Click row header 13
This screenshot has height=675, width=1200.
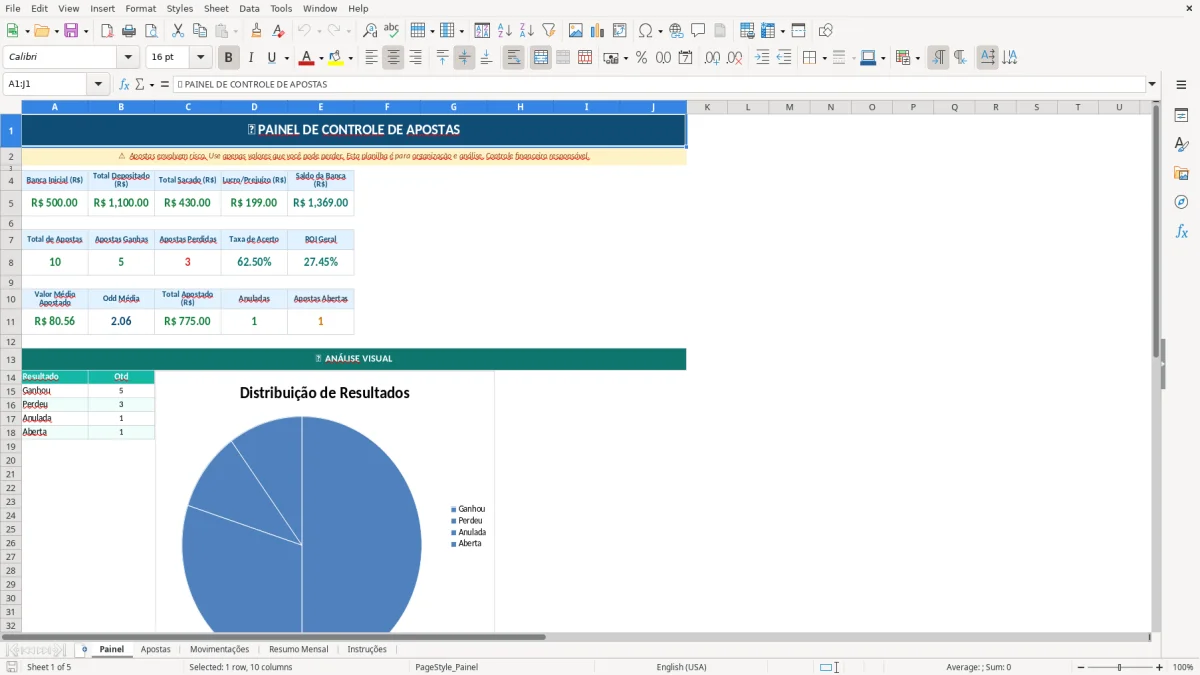11,359
